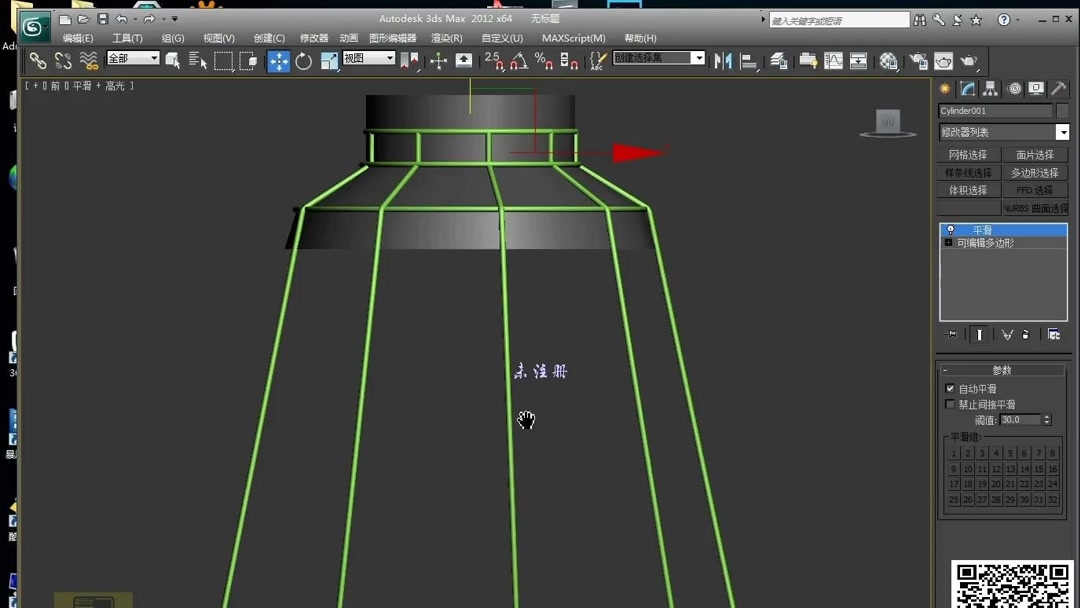Click the 网格选择 button
1080x608 pixels.
point(968,154)
